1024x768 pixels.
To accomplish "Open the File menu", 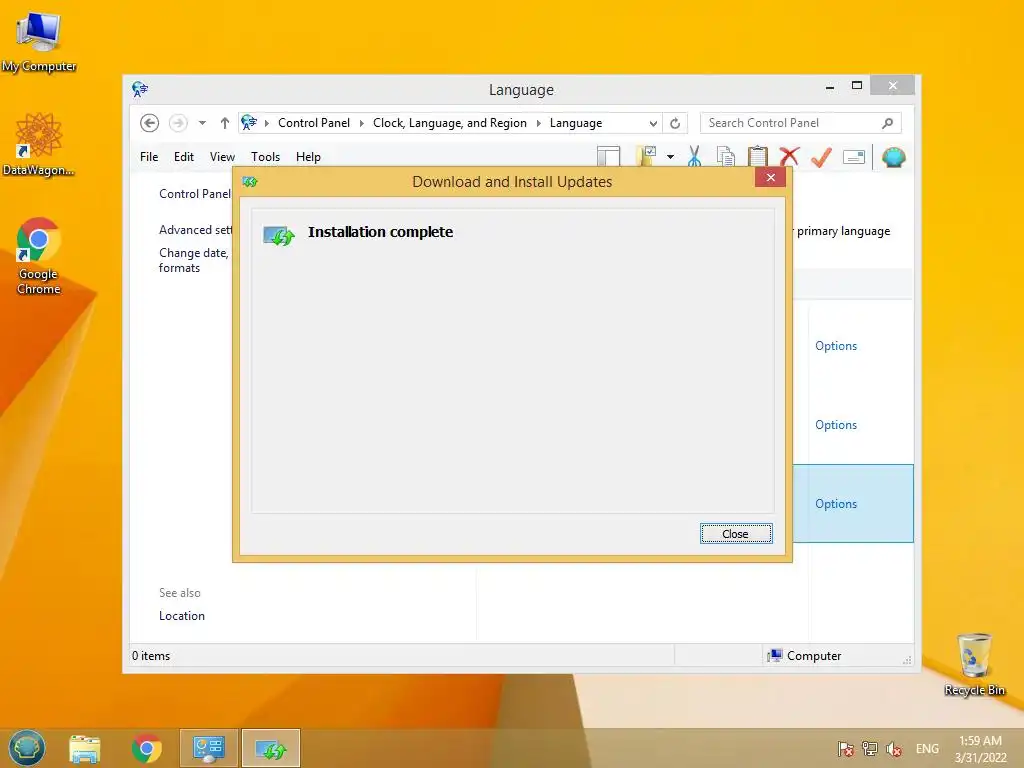I will coord(149,157).
